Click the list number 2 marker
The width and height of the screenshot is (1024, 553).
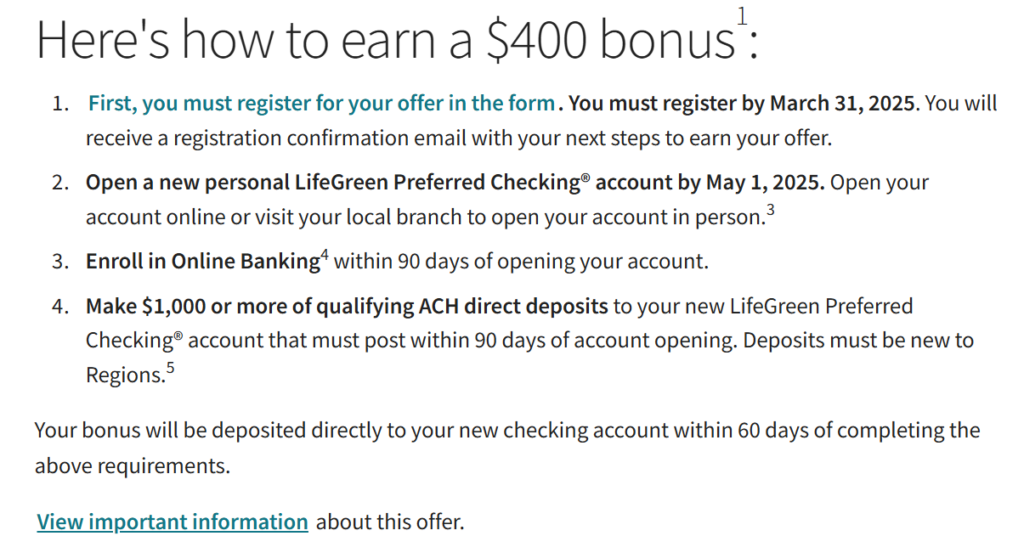[x=60, y=182]
